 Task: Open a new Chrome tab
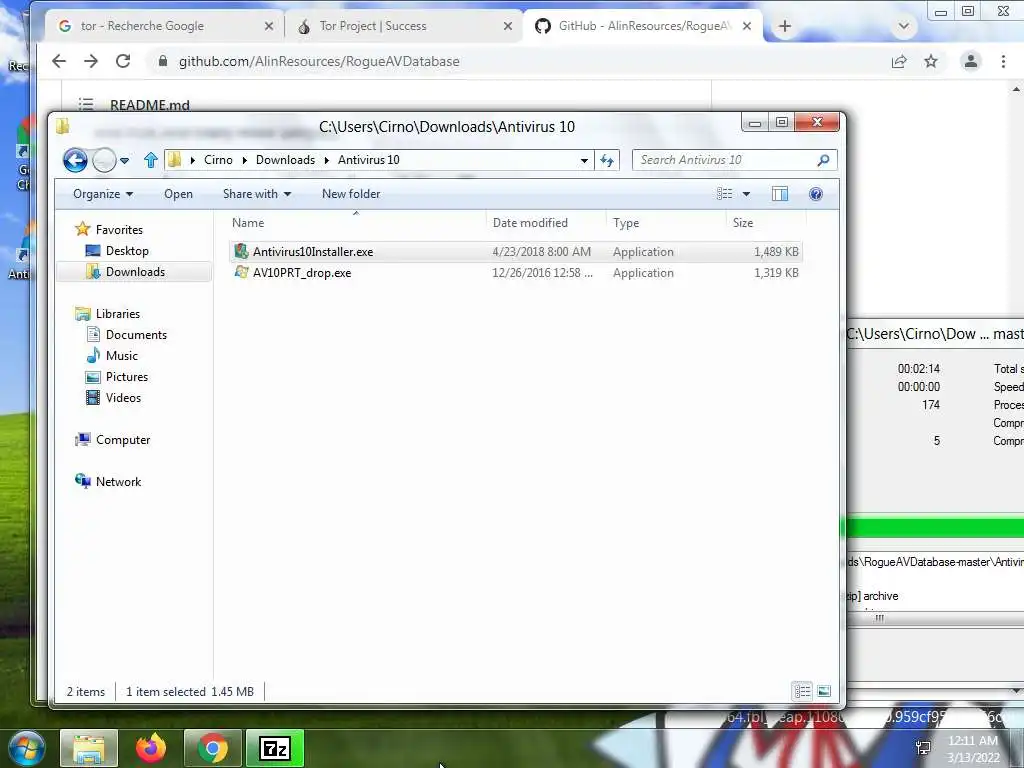[x=785, y=26]
